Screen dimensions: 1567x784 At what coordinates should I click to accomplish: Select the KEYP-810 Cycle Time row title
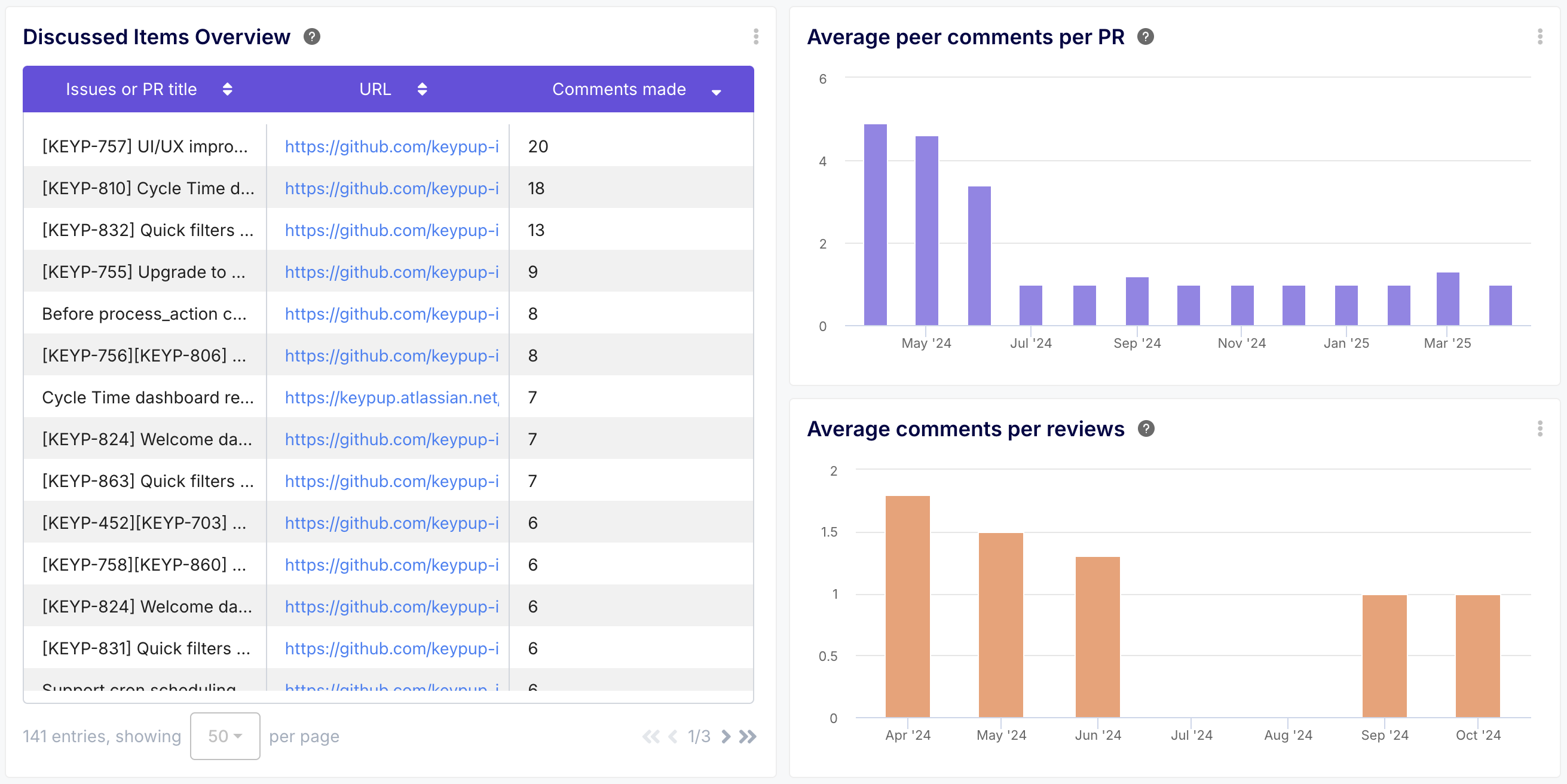click(148, 189)
